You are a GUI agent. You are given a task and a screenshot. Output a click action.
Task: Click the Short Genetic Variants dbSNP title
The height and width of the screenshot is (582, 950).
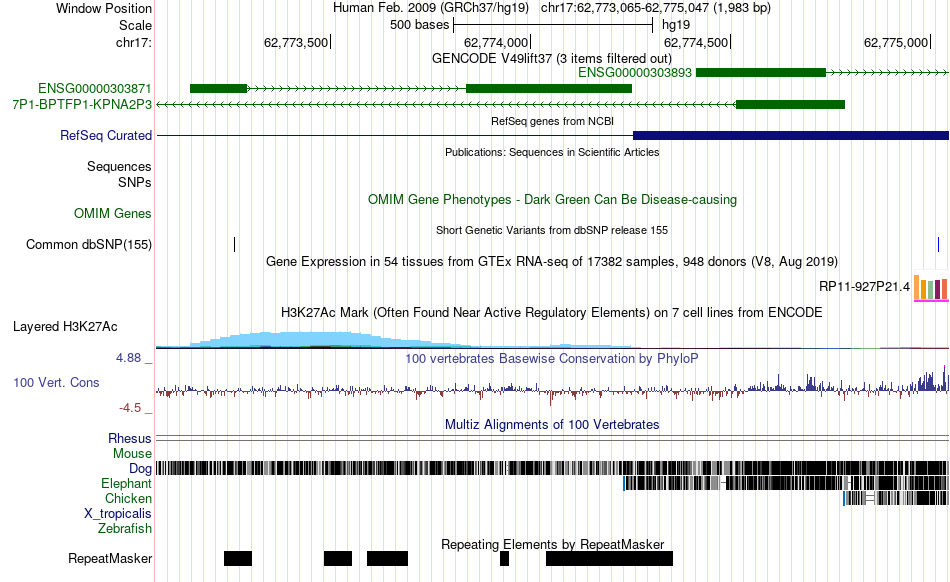(552, 230)
